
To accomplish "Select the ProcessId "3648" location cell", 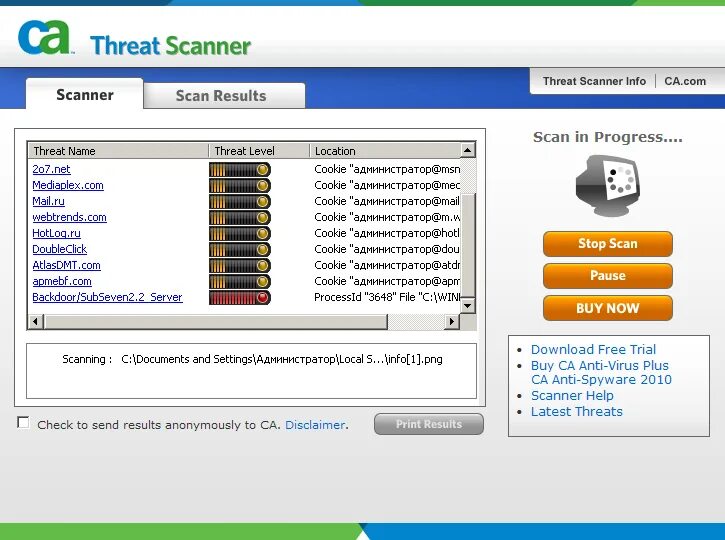I will pos(387,297).
